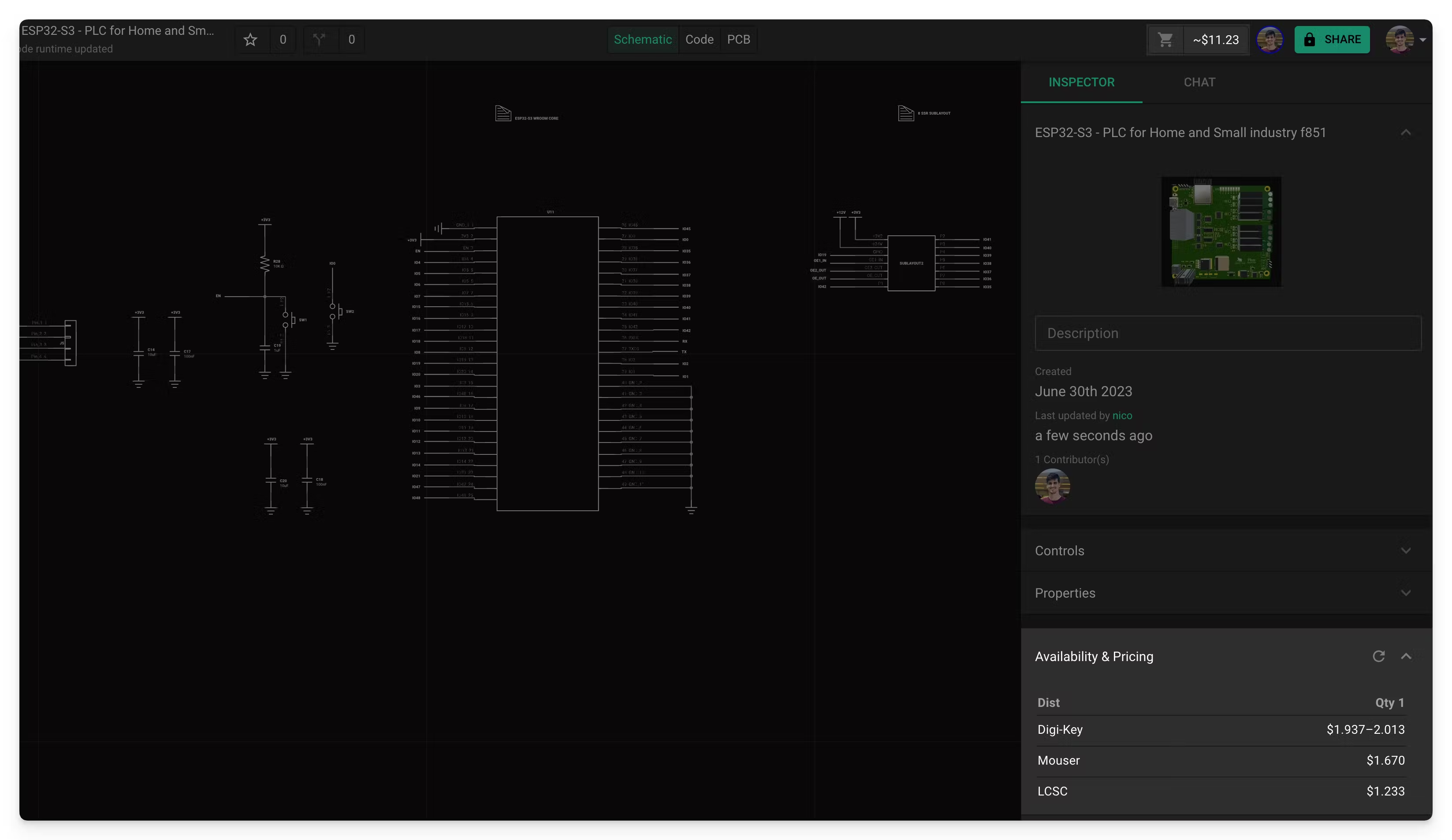Click the fork project icon
The height and width of the screenshot is (840, 1452).
click(319, 40)
